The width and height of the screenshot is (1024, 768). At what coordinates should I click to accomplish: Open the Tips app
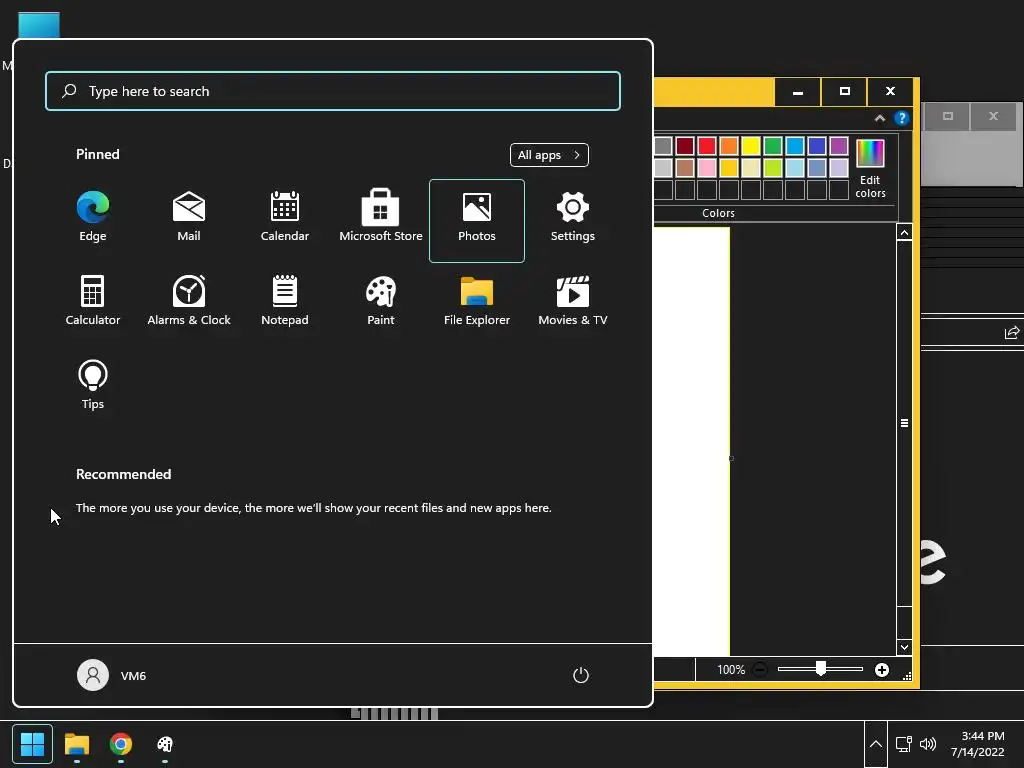[x=93, y=385]
